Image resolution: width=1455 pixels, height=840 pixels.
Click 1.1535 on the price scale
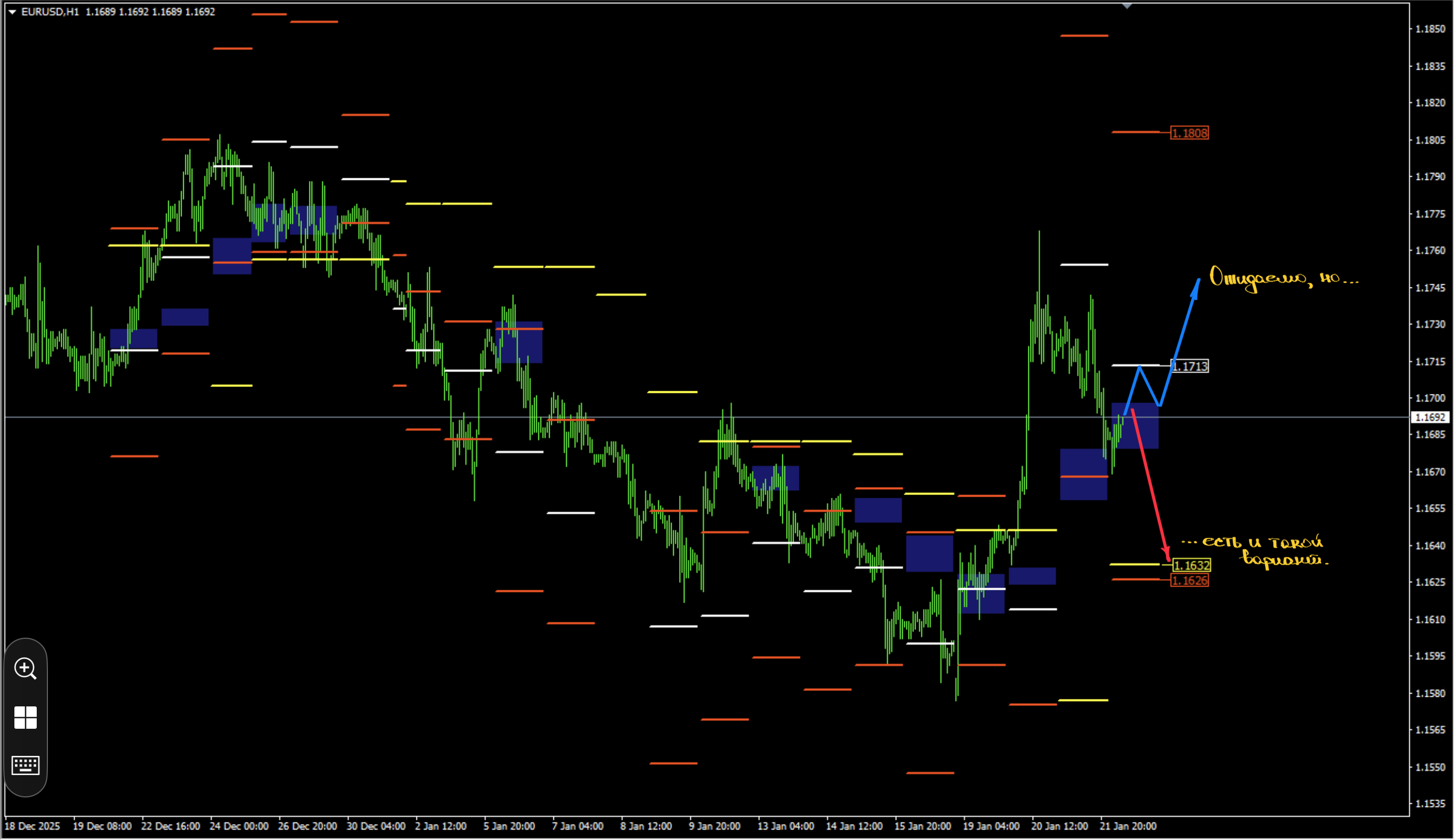click(x=1430, y=804)
